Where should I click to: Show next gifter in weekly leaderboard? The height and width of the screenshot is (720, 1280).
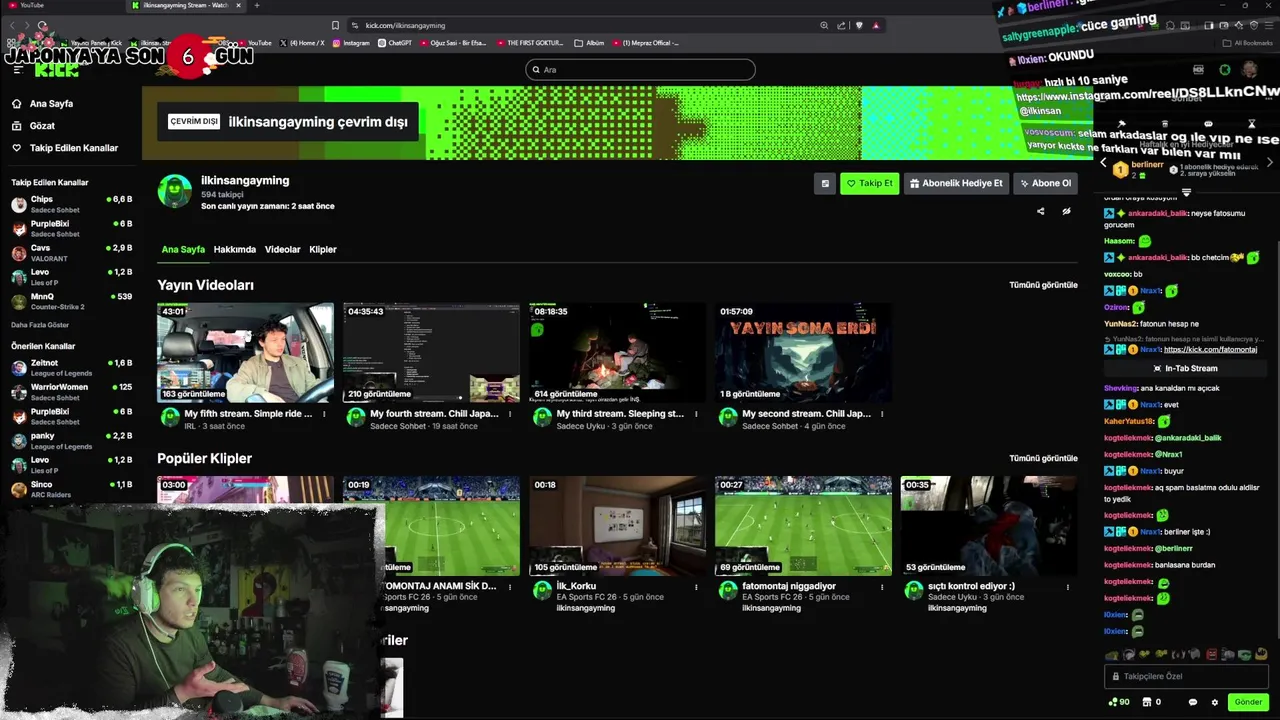point(1269,163)
